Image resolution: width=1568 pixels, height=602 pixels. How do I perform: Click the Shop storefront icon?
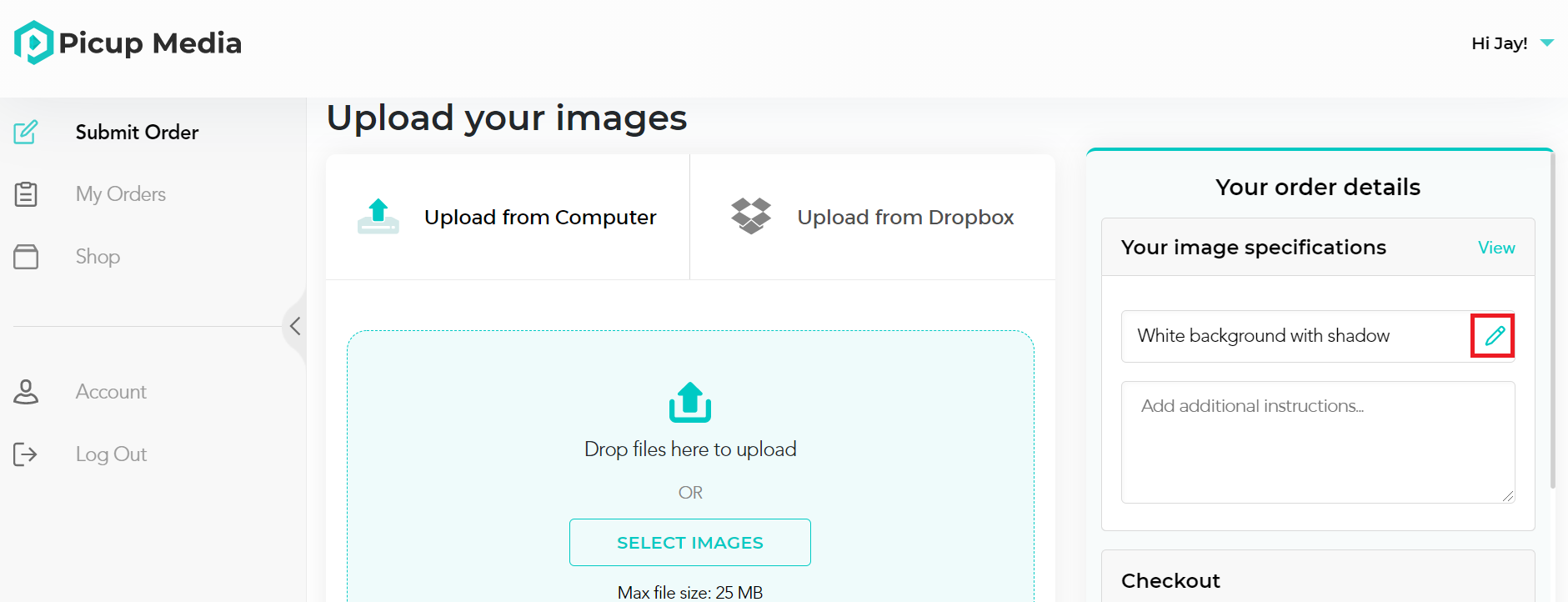point(26,256)
